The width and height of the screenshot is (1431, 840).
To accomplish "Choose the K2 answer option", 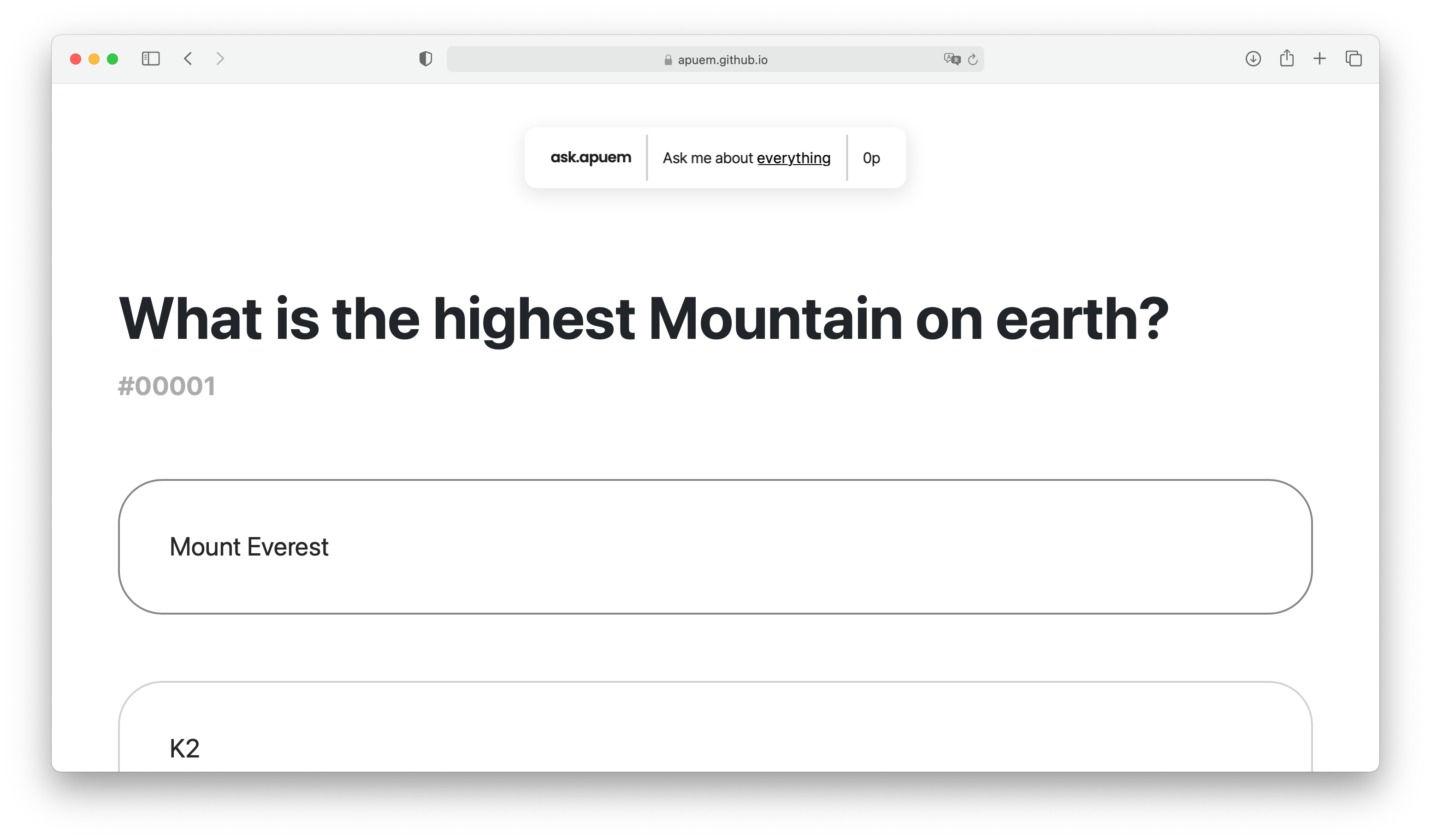I will 715,727.
